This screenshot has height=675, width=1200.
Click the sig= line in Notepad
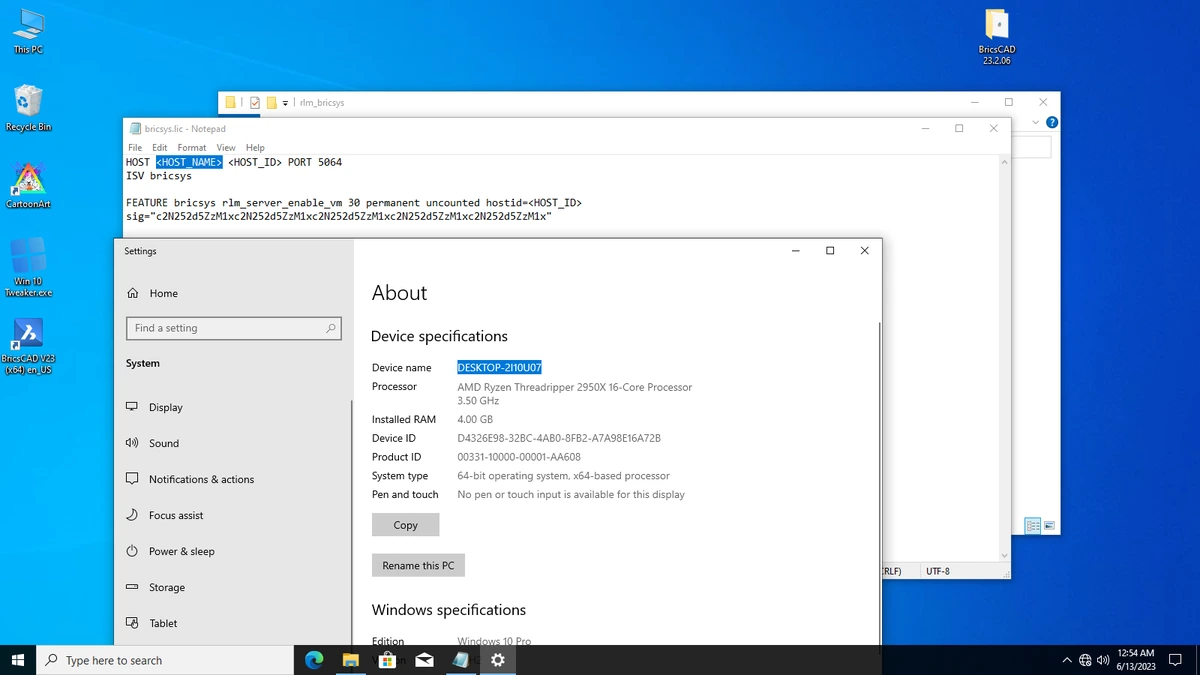339,216
